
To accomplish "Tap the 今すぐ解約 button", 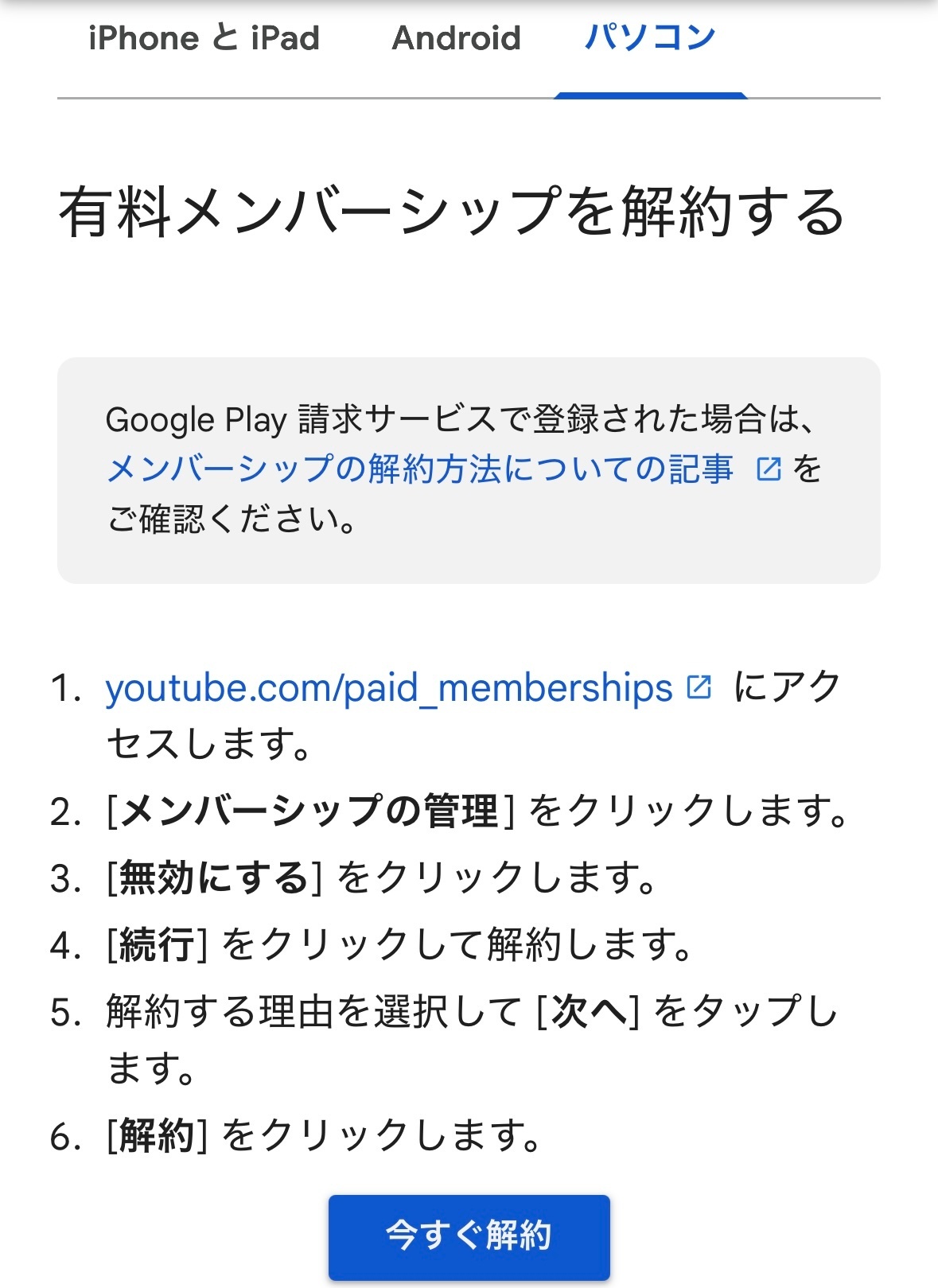I will 469,1236.
